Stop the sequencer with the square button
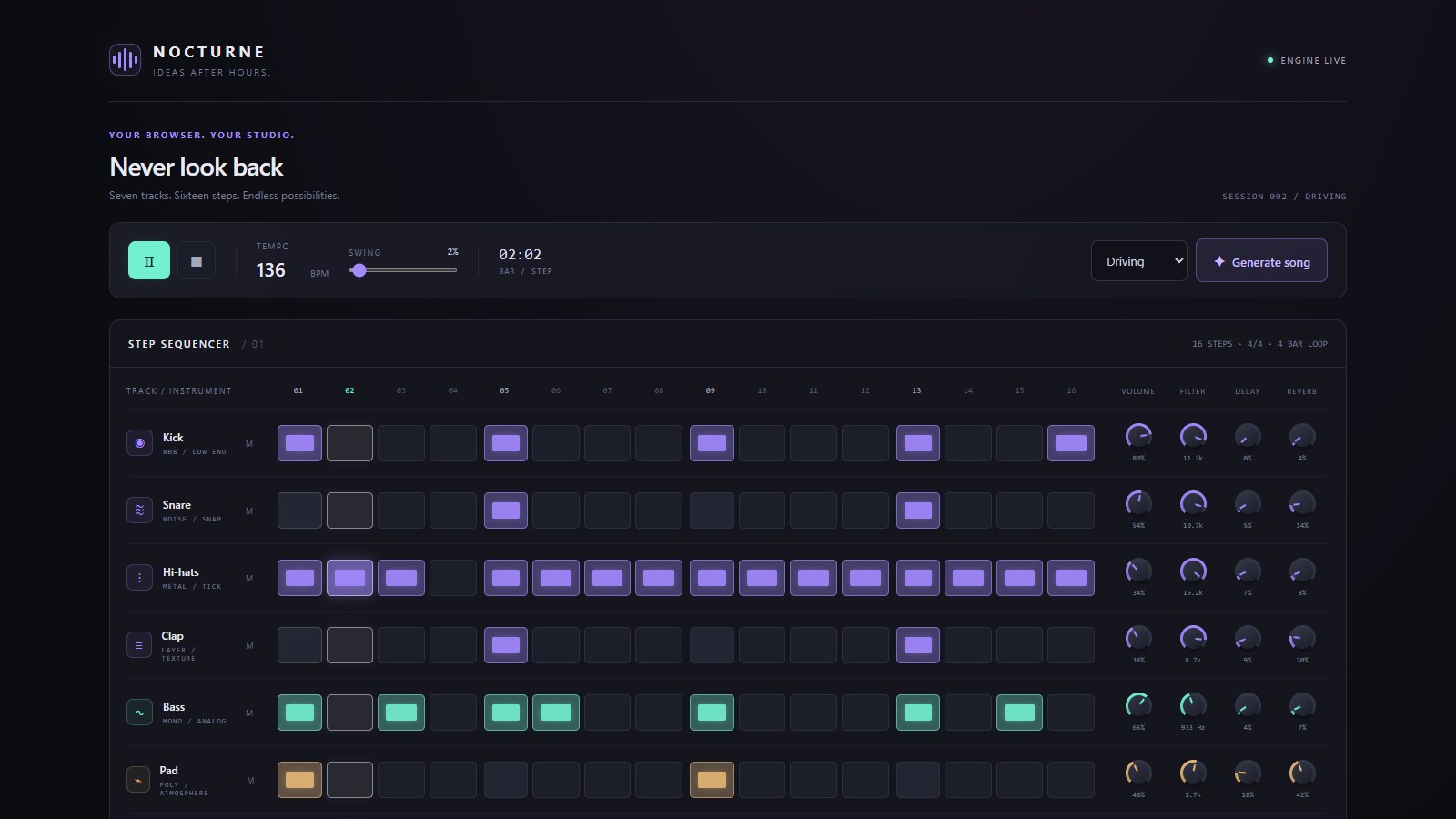 (197, 260)
